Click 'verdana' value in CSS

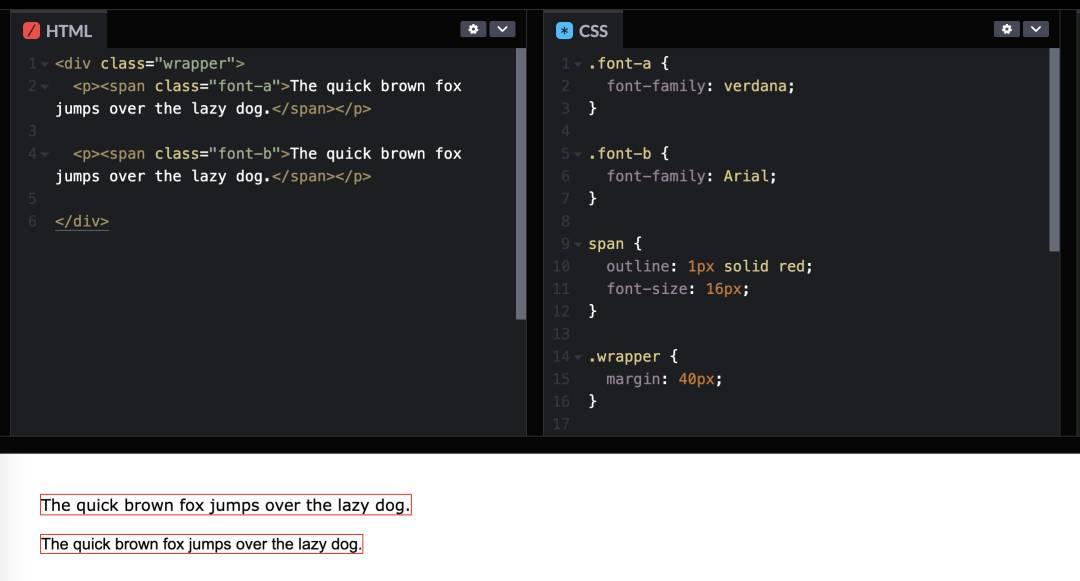pos(755,86)
